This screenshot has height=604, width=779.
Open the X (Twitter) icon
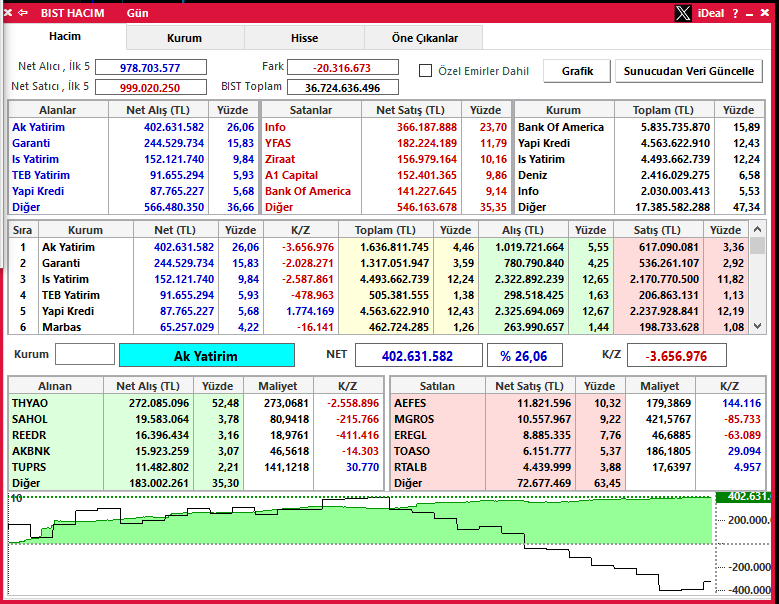[x=683, y=13]
